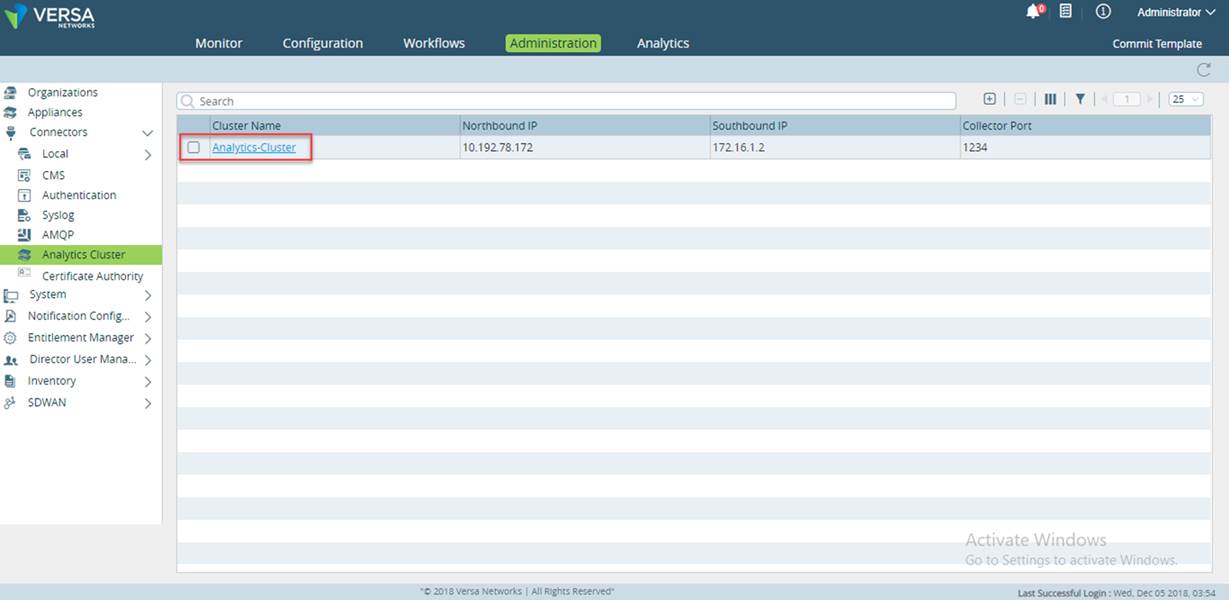Image resolution: width=1229 pixels, height=600 pixels.
Task: Tick the Analytics-Cluster row checkbox
Action: [x=194, y=147]
